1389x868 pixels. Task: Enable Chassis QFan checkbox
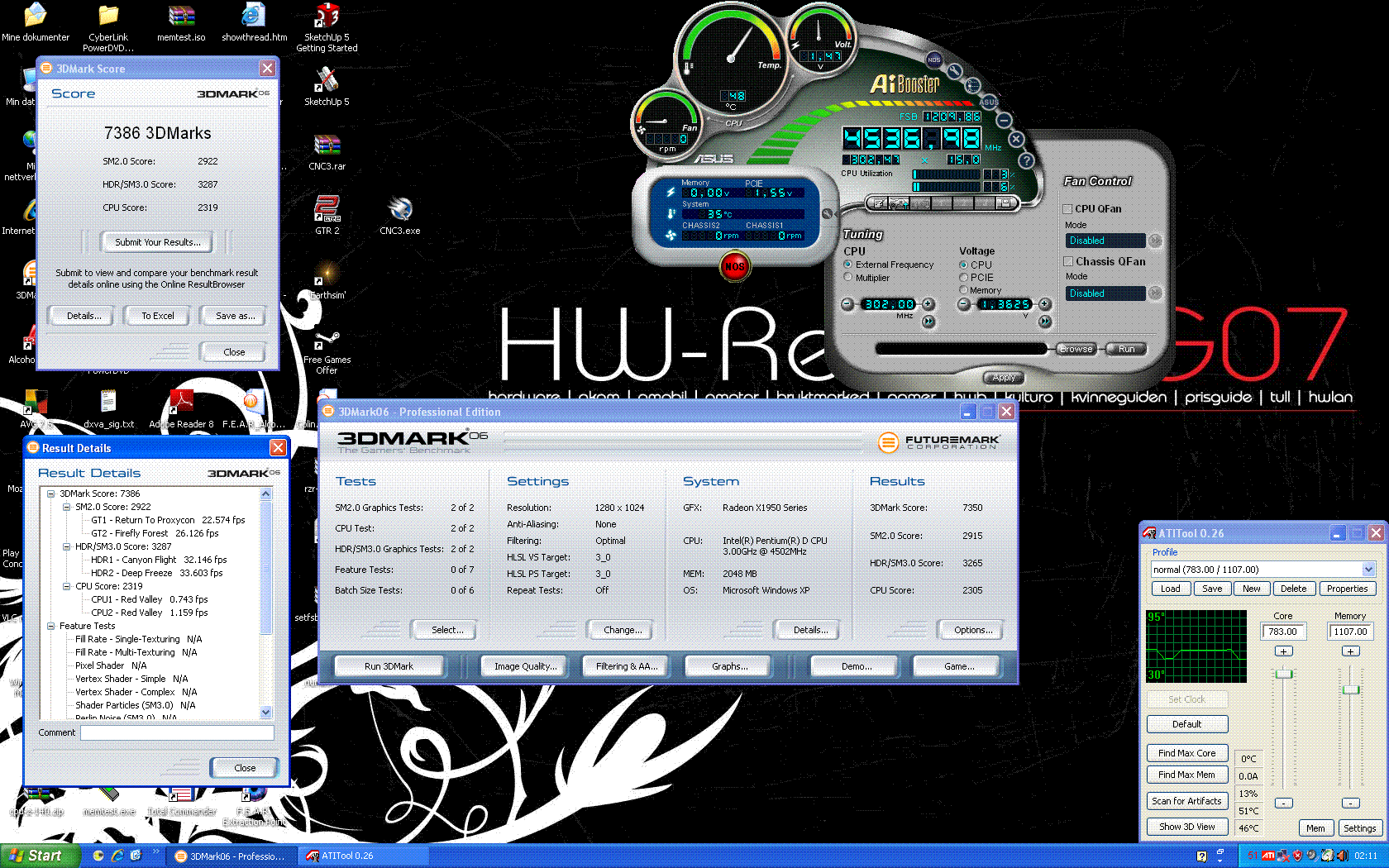(1067, 261)
